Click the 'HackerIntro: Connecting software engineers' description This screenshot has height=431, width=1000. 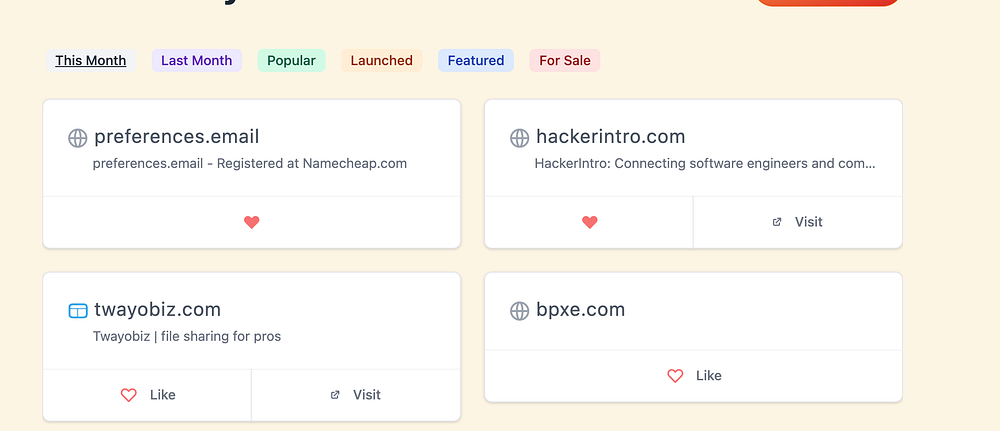click(705, 163)
